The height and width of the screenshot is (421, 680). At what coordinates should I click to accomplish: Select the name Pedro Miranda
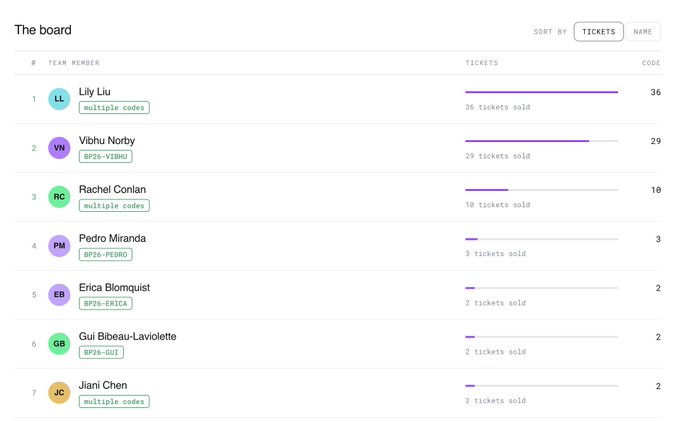click(112, 238)
